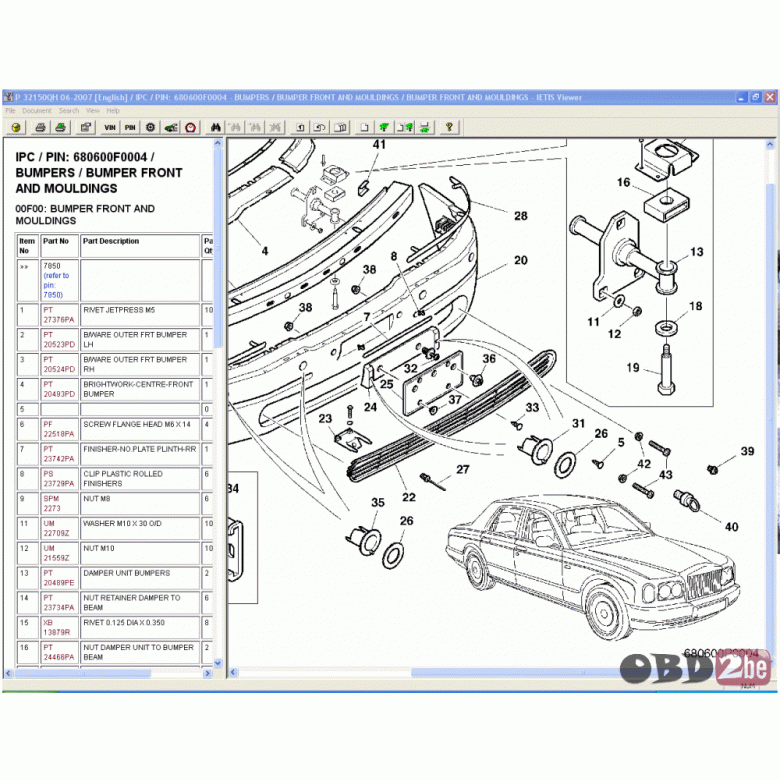Click part number PT 23742PA

click(59, 454)
